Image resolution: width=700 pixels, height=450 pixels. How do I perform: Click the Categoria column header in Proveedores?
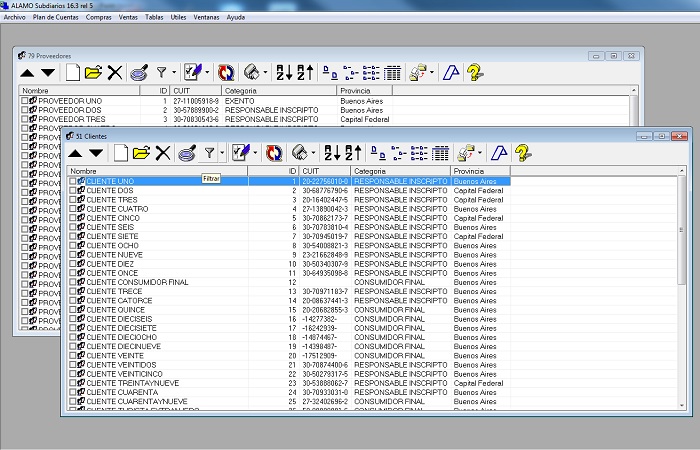279,91
